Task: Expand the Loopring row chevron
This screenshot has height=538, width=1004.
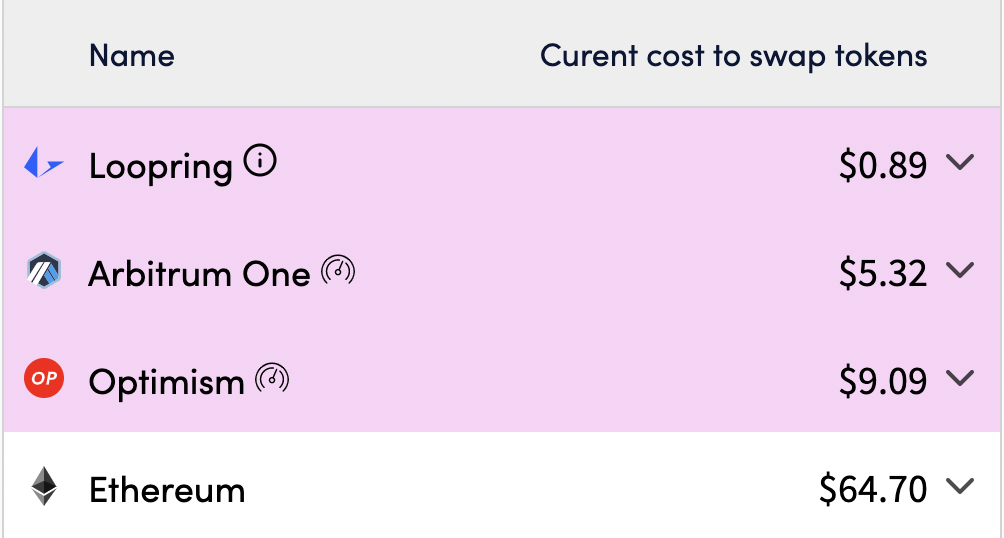Action: click(x=959, y=162)
